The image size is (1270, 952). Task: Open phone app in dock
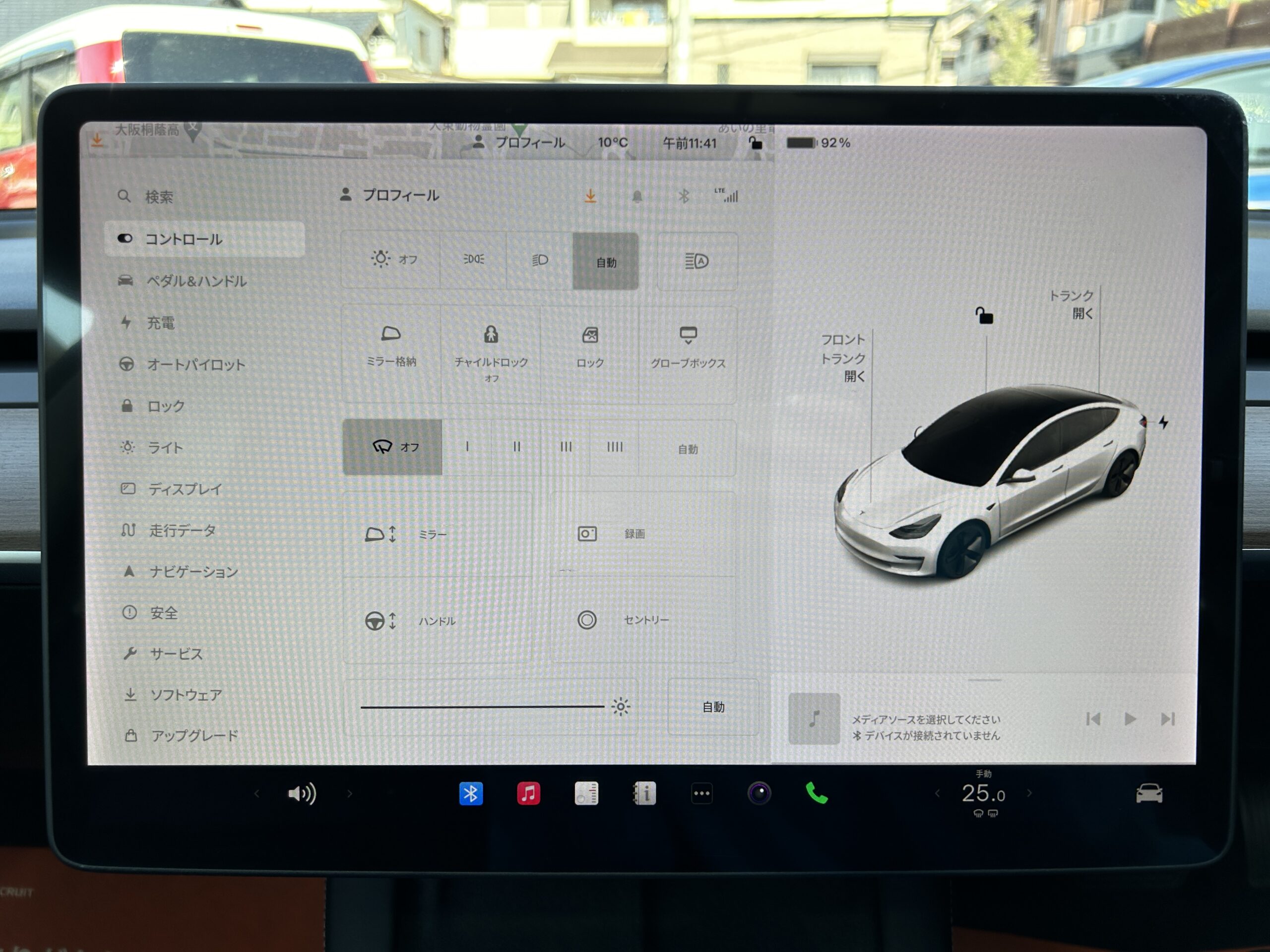coord(817,794)
